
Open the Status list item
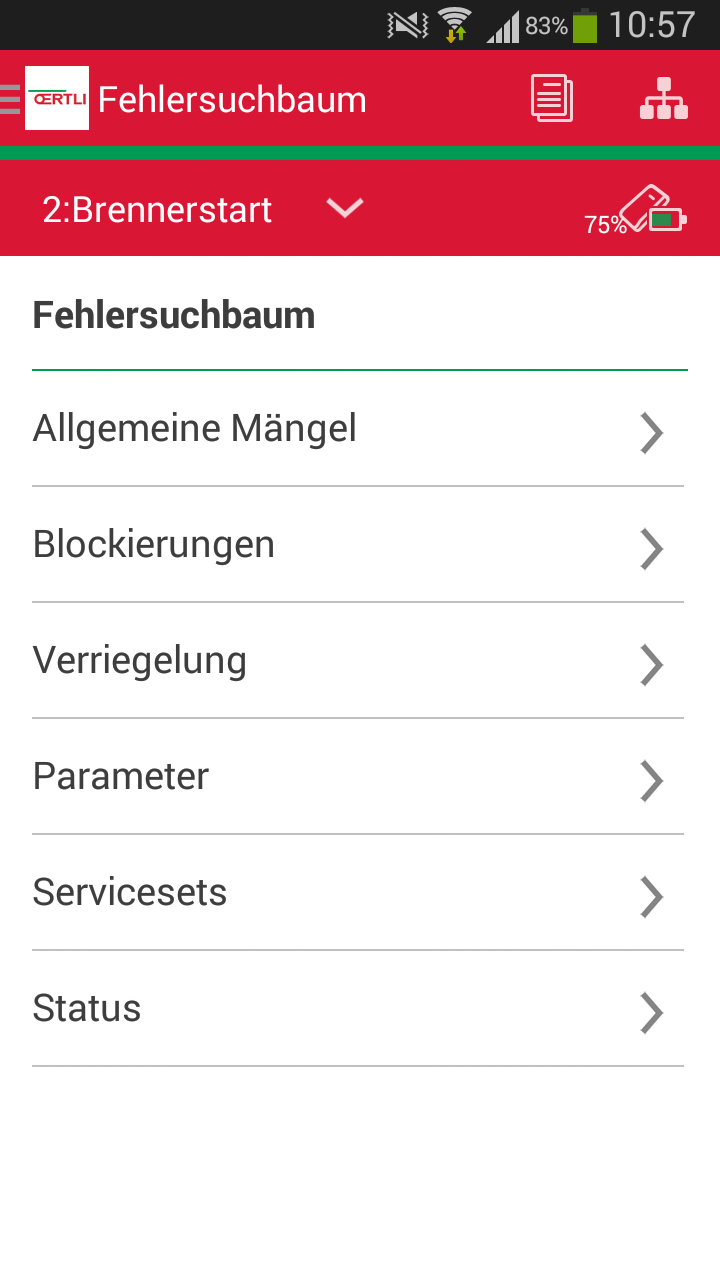pos(87,1008)
